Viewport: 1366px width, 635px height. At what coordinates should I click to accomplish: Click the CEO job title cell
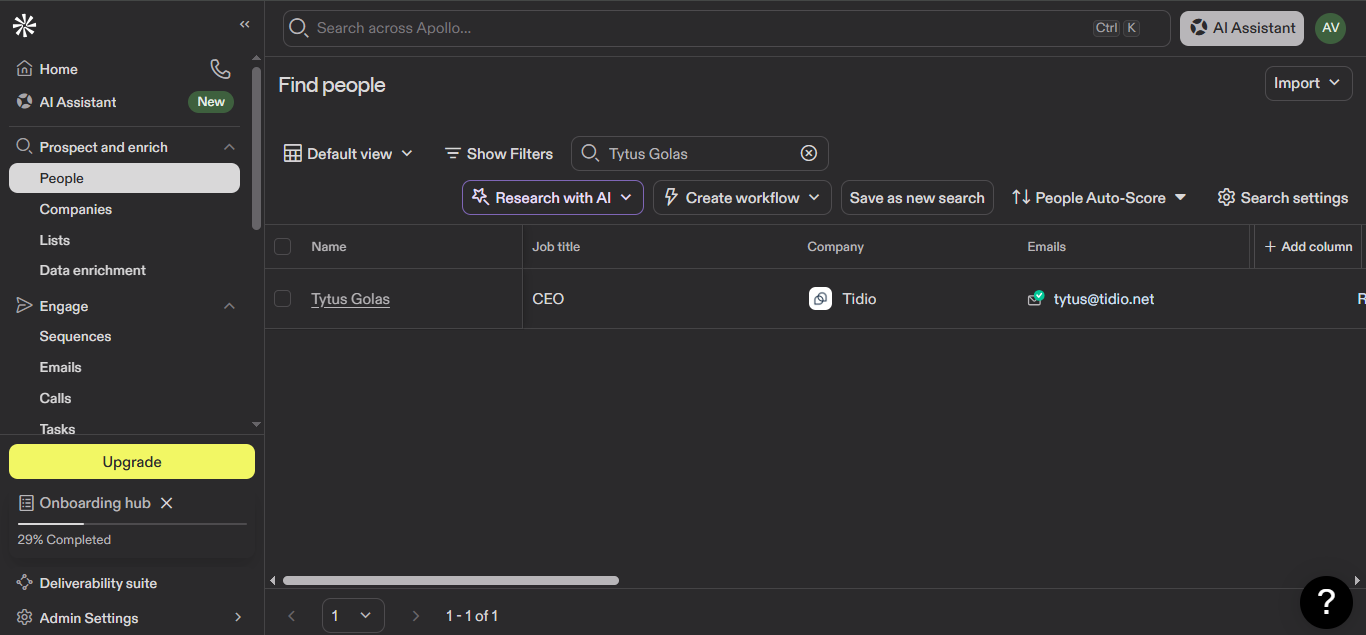(548, 298)
